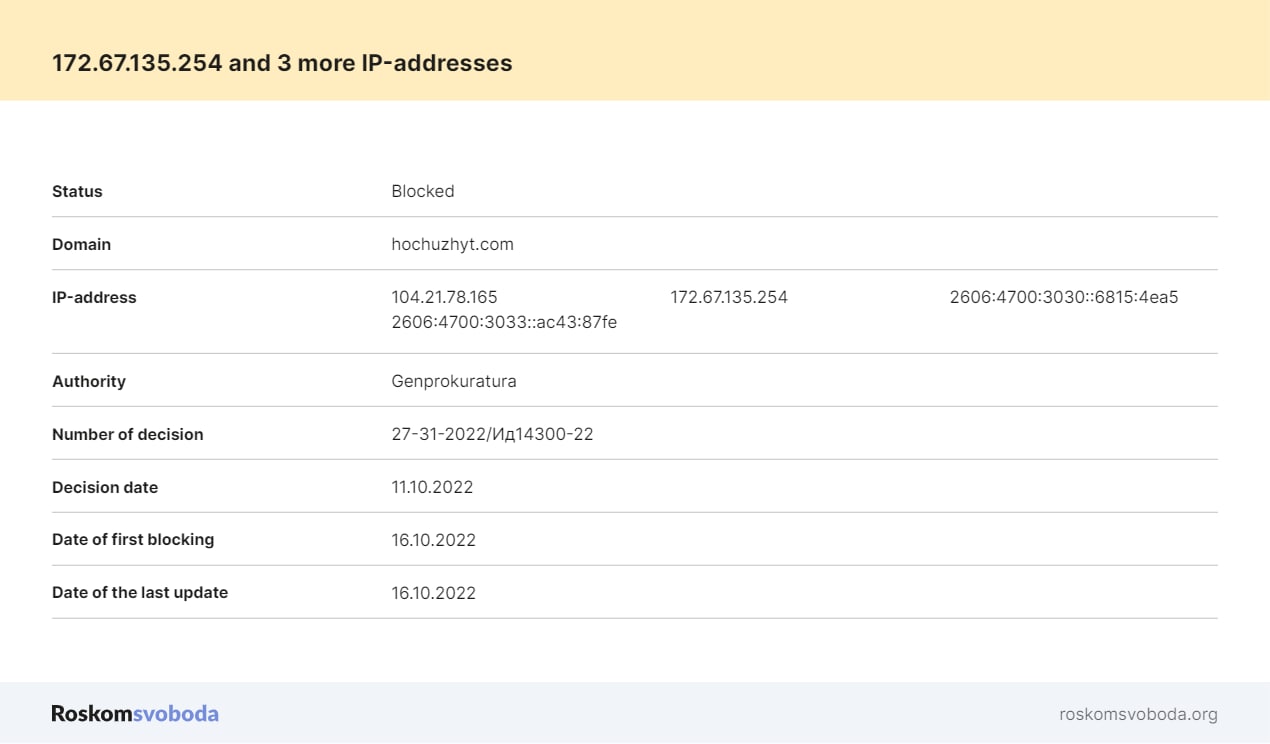The width and height of the screenshot is (1270, 744).
Task: Click the last update date value
Action: (433, 593)
